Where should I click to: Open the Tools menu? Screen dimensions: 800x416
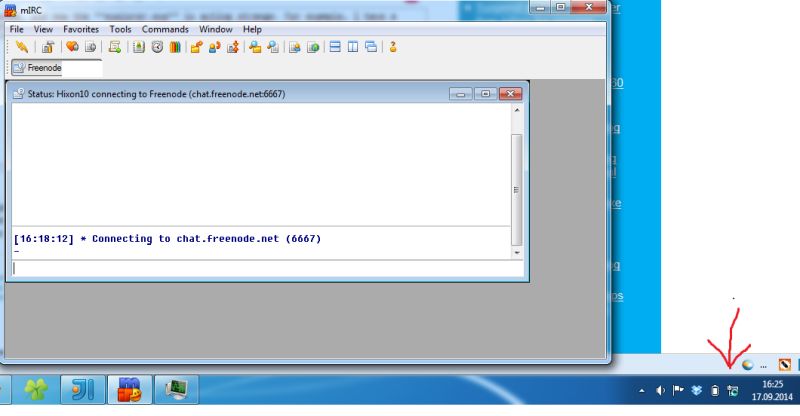click(x=120, y=29)
